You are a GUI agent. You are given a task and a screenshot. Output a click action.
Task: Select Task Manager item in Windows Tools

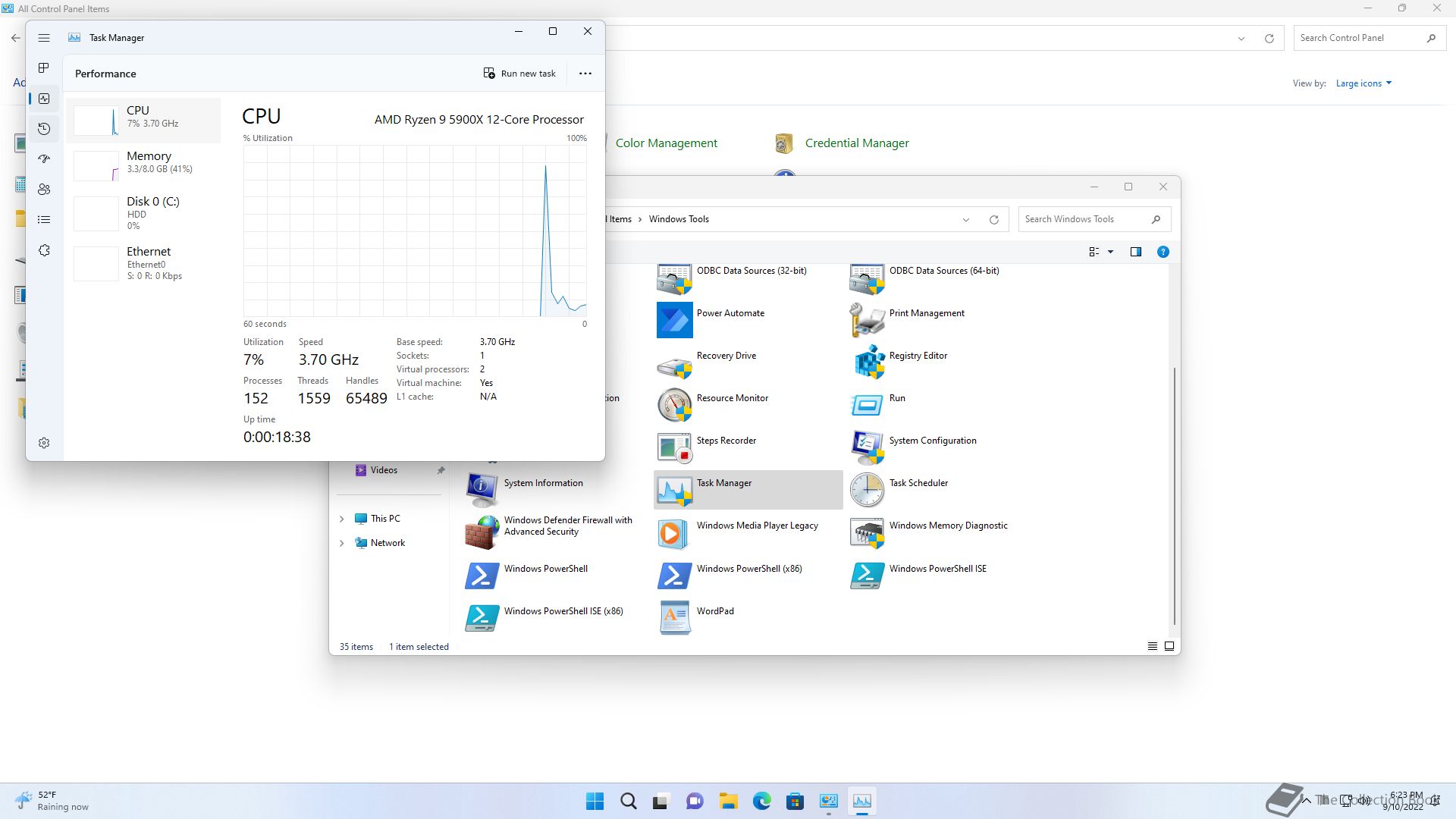point(748,490)
